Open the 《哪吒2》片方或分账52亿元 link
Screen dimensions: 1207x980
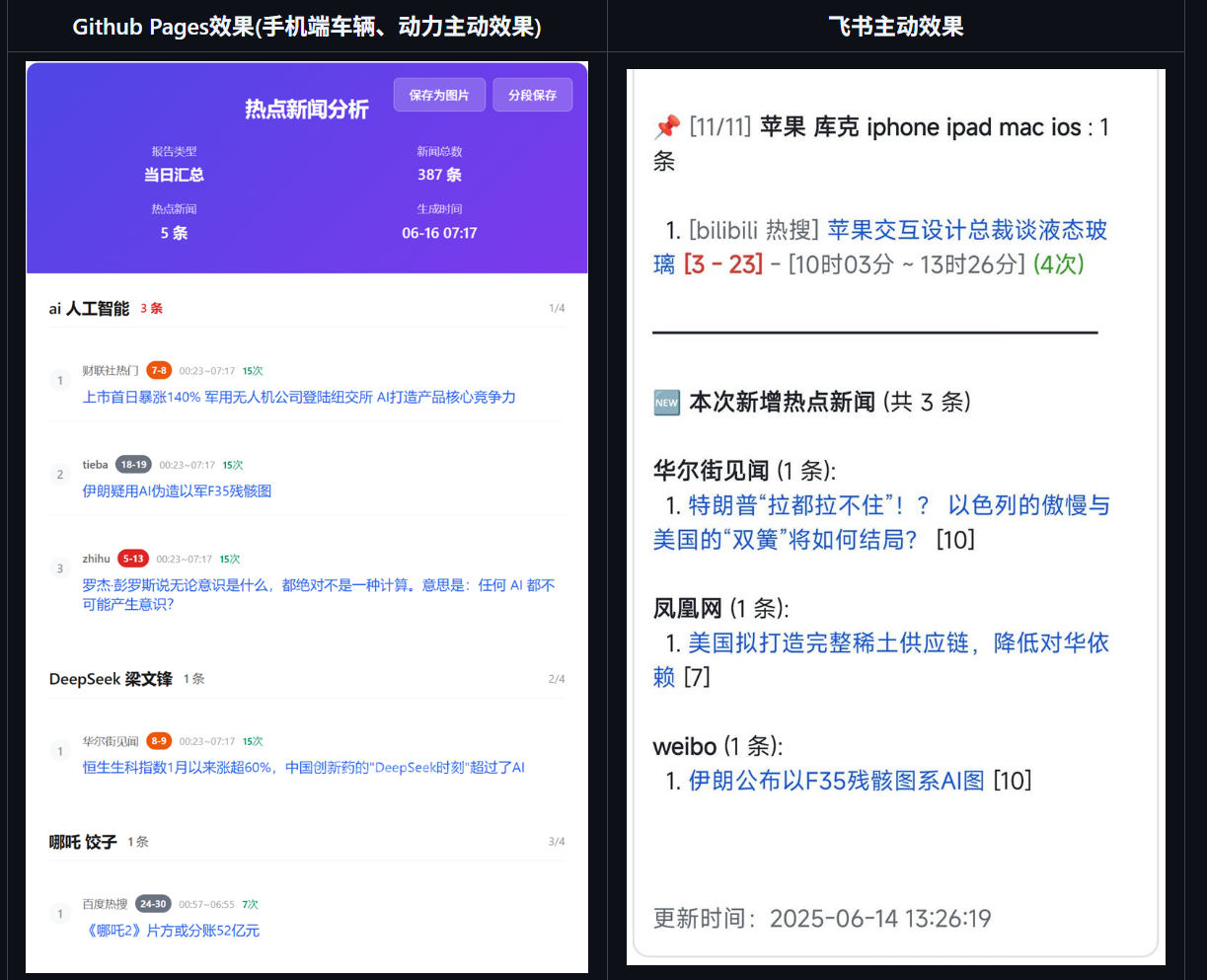(171, 930)
